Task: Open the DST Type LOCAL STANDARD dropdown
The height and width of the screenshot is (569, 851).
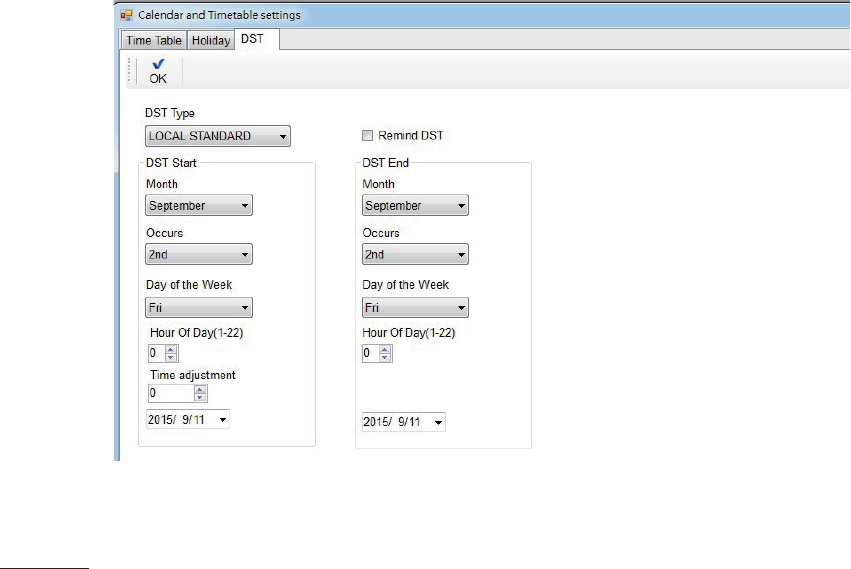Action: 218,136
